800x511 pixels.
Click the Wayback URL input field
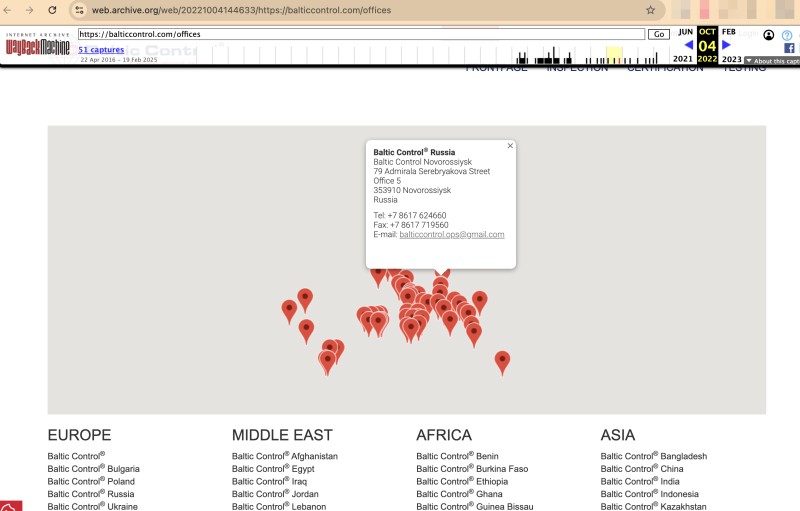click(x=361, y=34)
